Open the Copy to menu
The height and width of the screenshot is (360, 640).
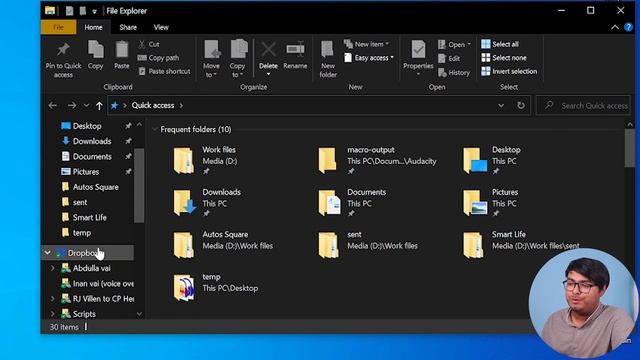(238, 59)
